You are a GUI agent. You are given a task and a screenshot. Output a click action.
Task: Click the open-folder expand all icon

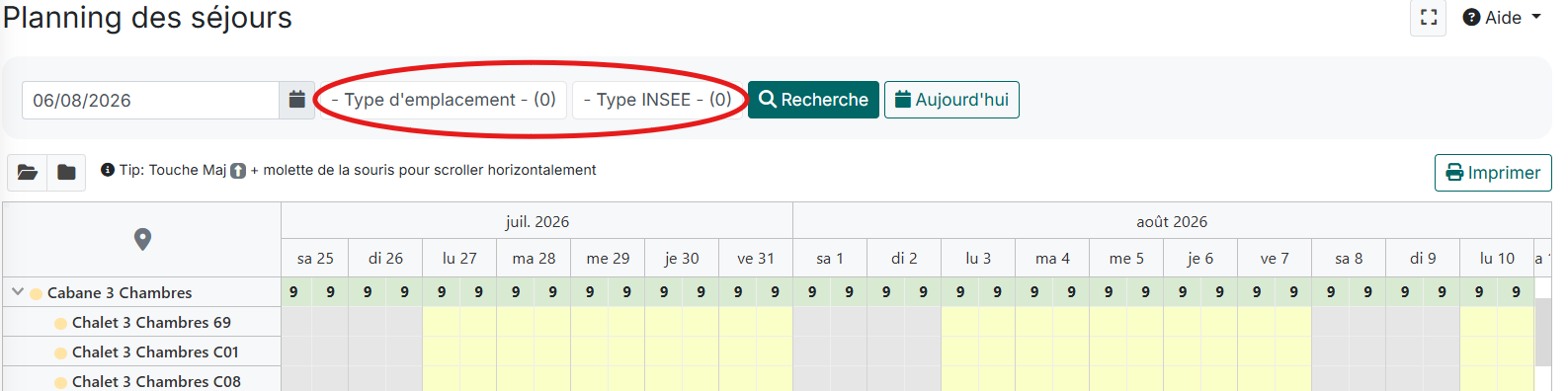click(27, 173)
